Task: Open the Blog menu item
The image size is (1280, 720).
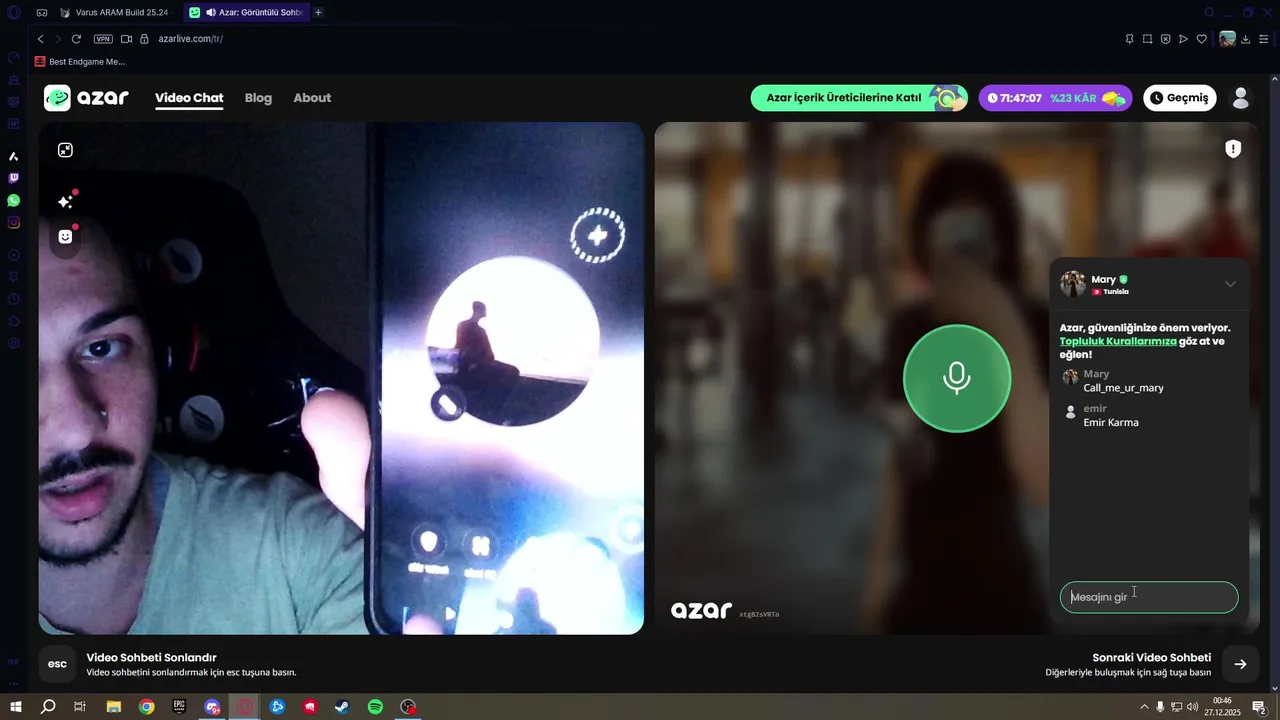Action: click(x=258, y=98)
